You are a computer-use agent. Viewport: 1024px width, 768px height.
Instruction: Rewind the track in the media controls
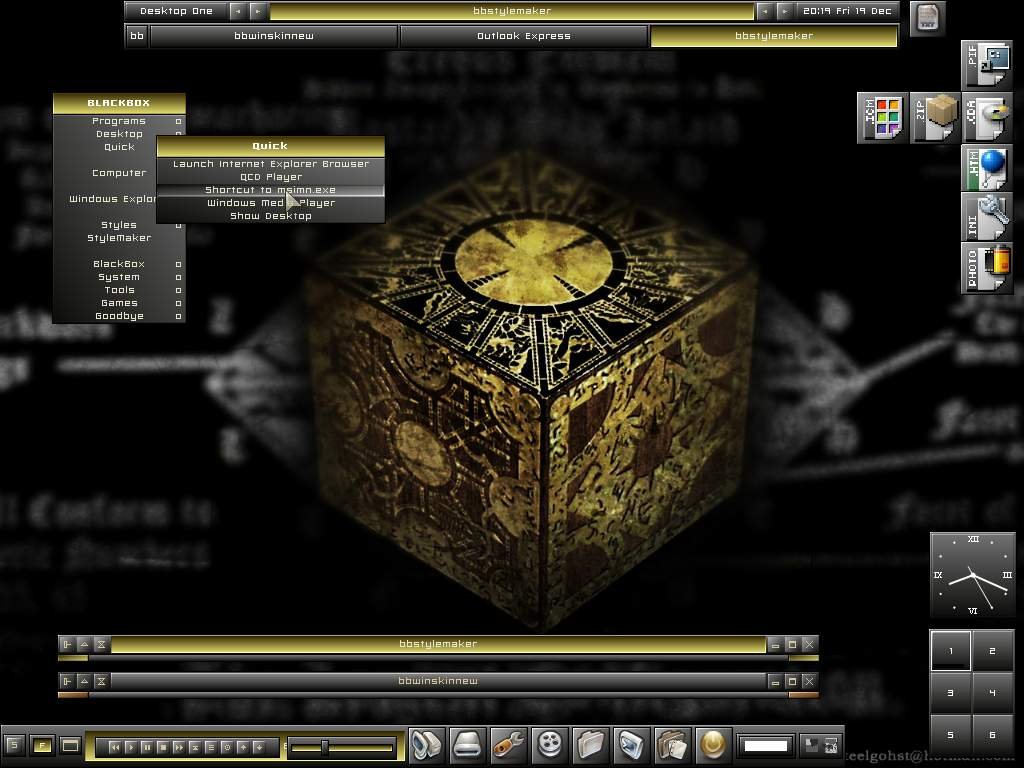114,747
